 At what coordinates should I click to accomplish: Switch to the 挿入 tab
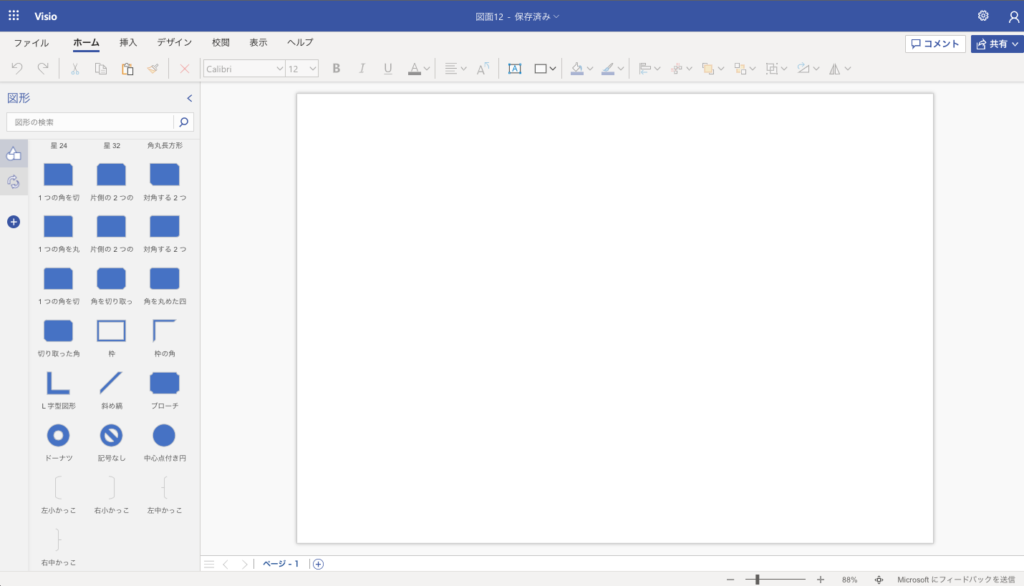pyautogui.click(x=128, y=43)
